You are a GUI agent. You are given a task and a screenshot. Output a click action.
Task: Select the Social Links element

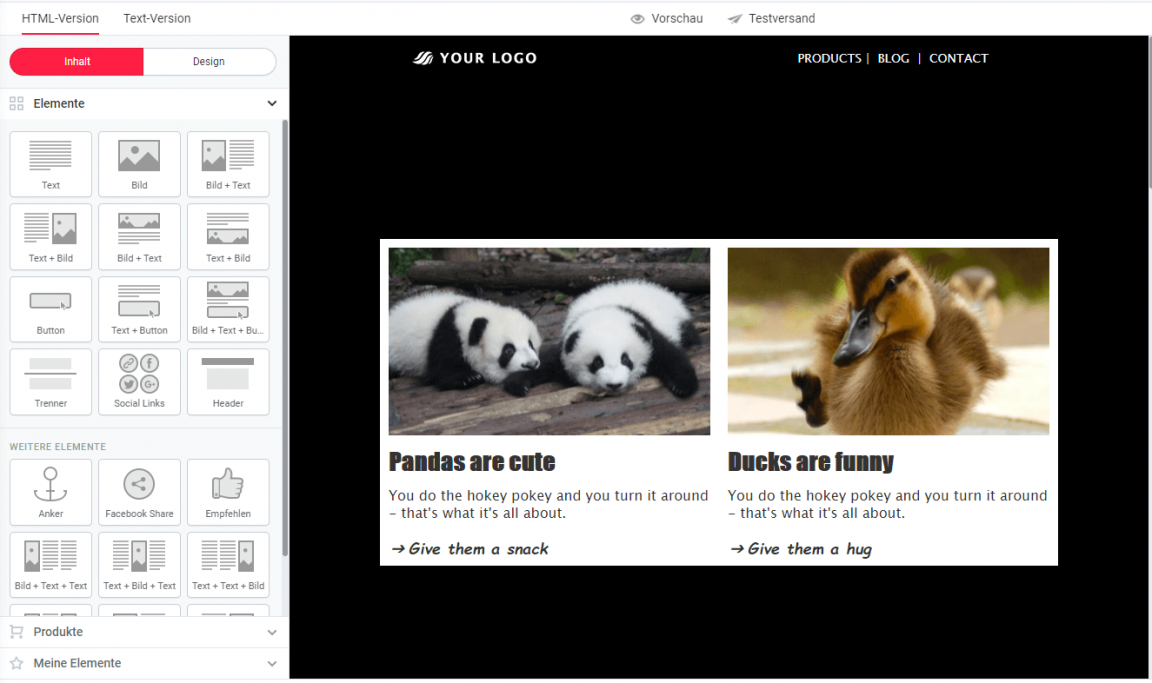click(139, 381)
